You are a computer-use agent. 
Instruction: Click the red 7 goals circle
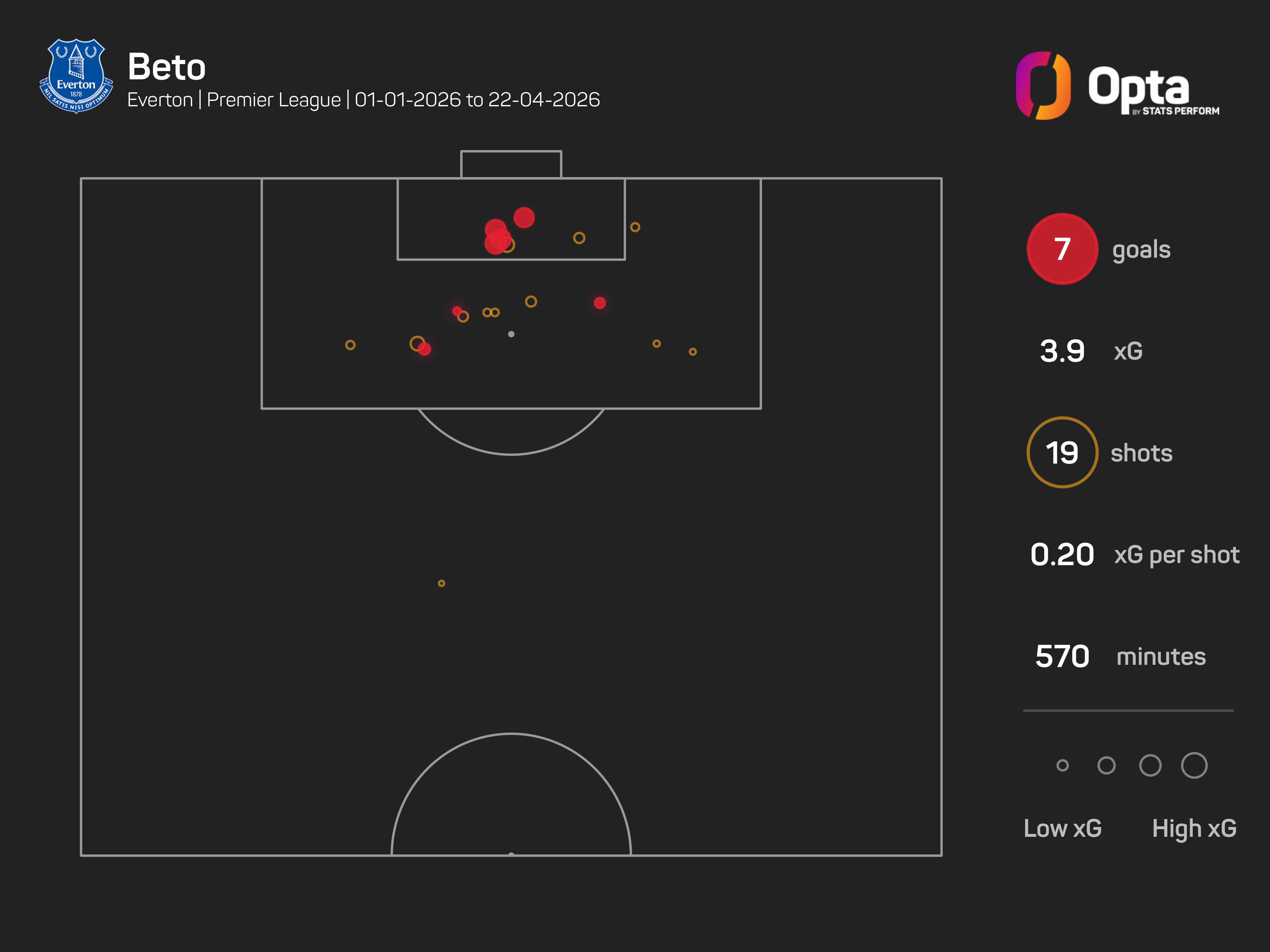tap(1062, 249)
